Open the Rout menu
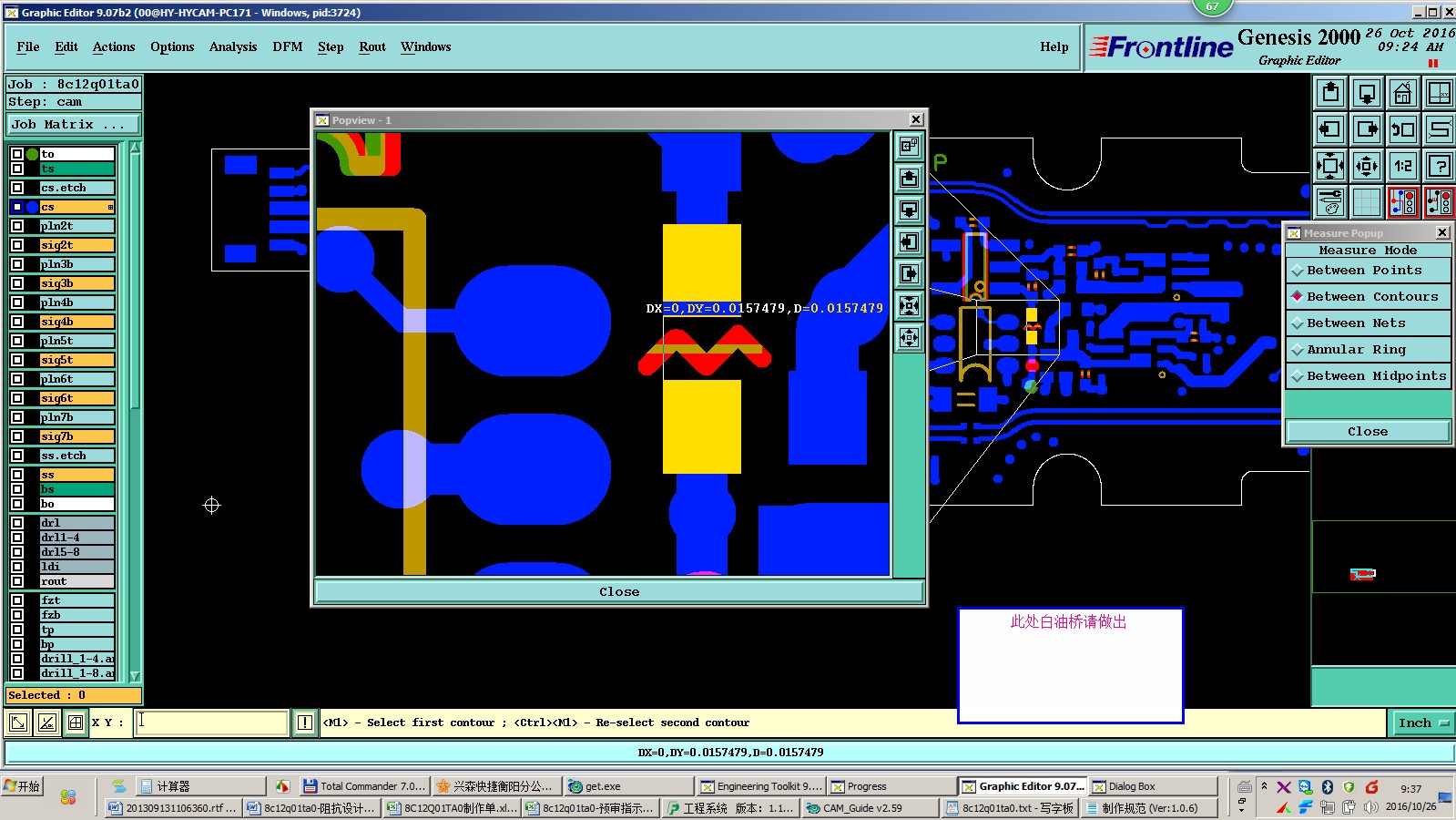This screenshot has width=1456, height=820. click(372, 47)
